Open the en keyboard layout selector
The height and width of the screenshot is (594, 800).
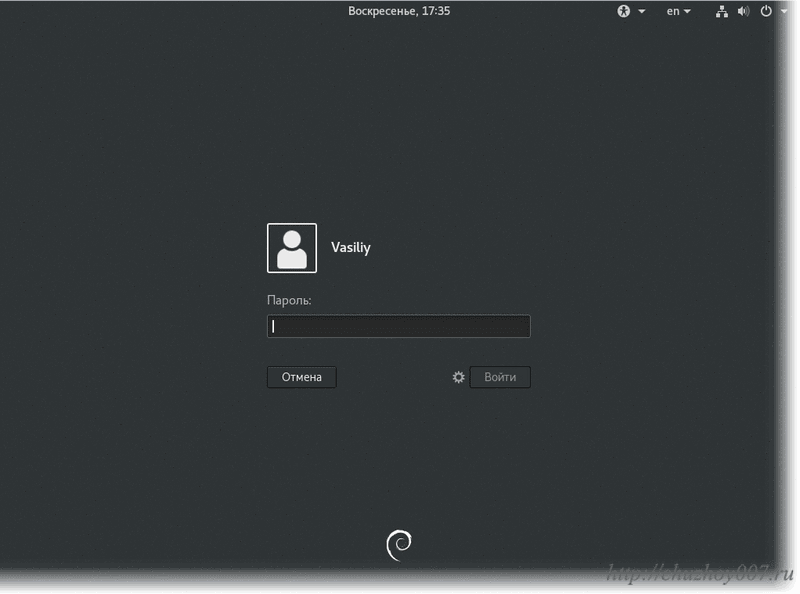(x=678, y=11)
